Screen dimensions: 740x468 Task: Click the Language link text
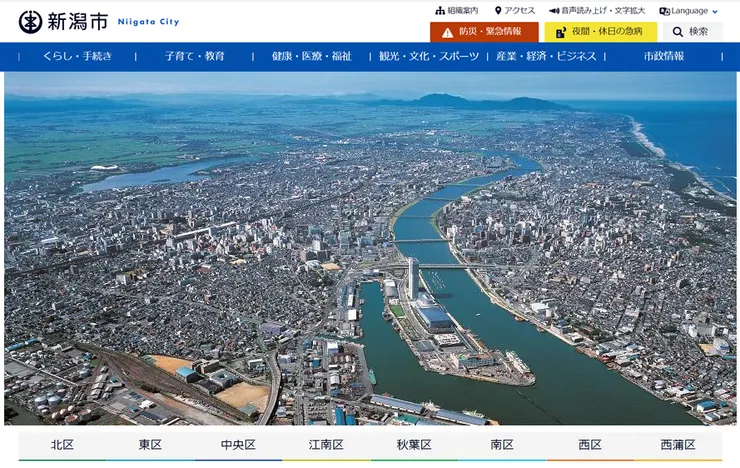[x=690, y=11]
